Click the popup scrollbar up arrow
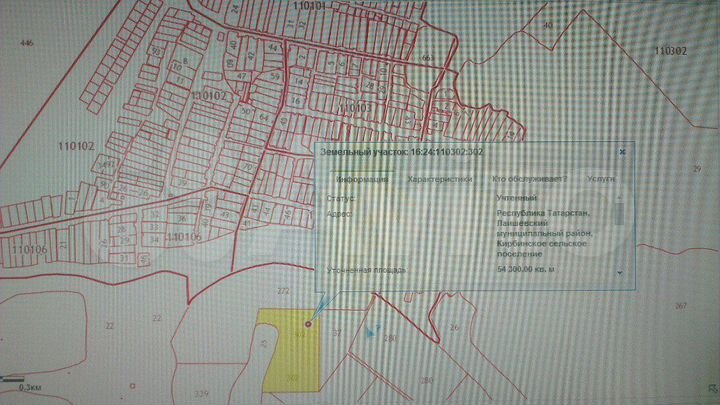720x405 pixels. click(620, 197)
